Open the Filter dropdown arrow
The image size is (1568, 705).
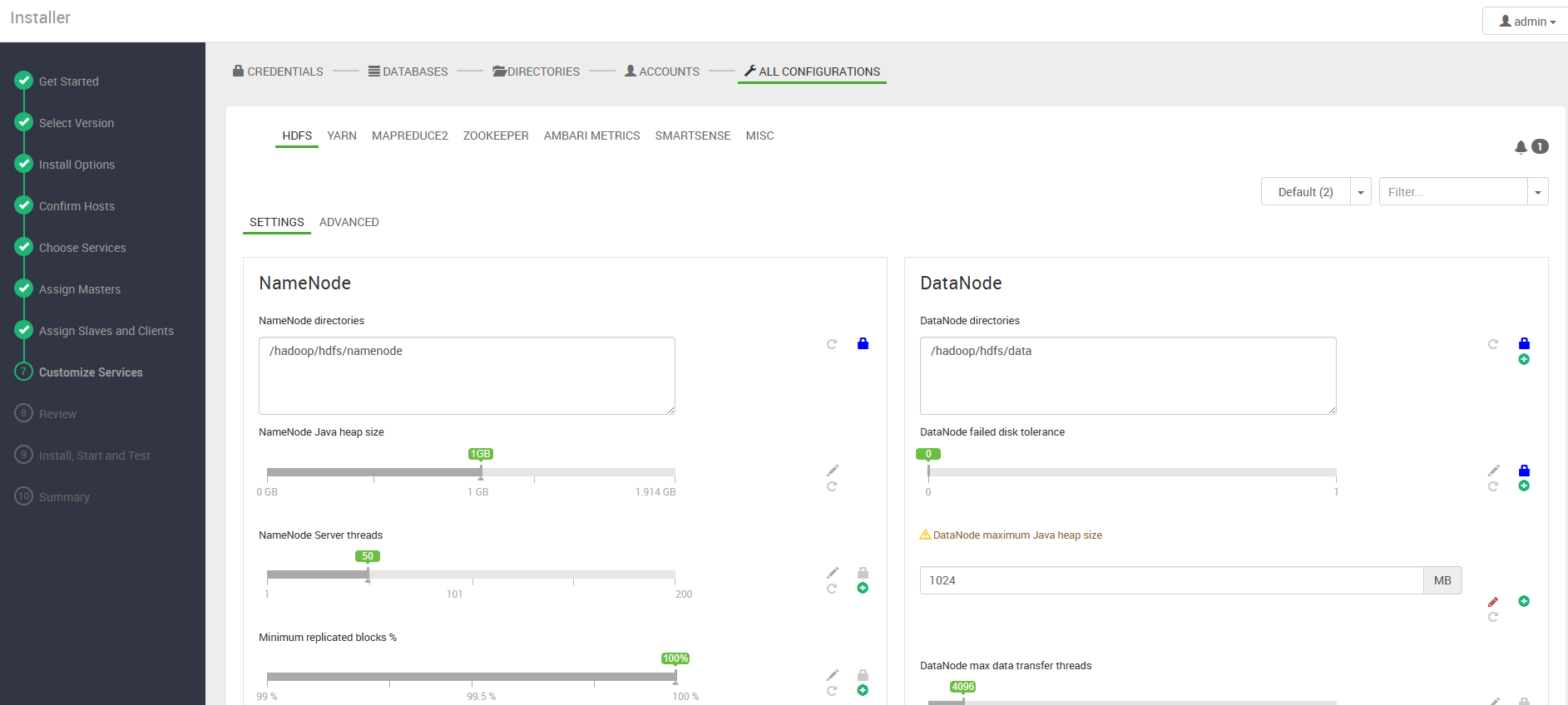point(1538,192)
